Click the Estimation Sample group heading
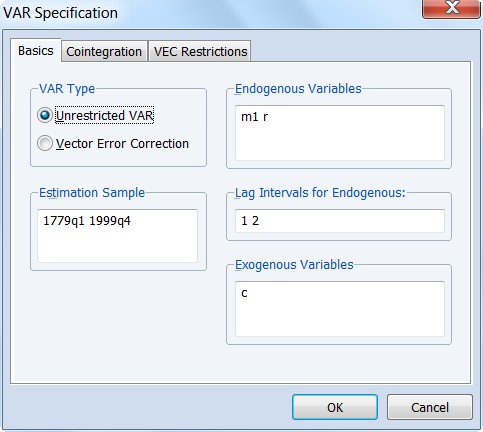Screen dimensions: 483x432 coord(92,193)
